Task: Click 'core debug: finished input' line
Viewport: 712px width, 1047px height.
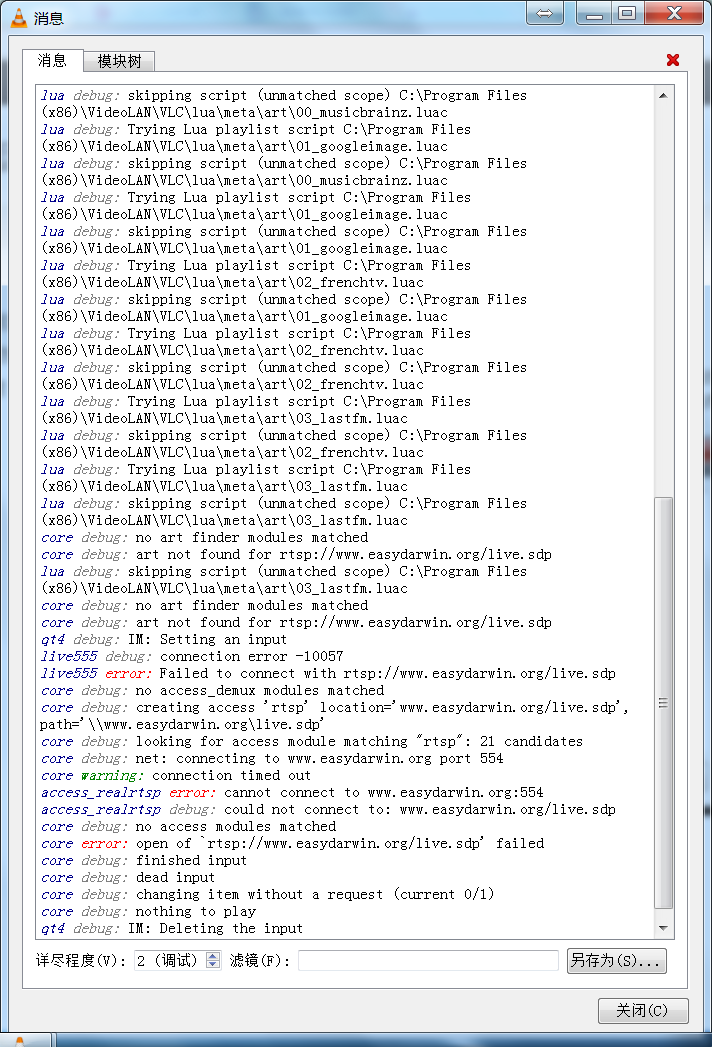Action: point(144,861)
